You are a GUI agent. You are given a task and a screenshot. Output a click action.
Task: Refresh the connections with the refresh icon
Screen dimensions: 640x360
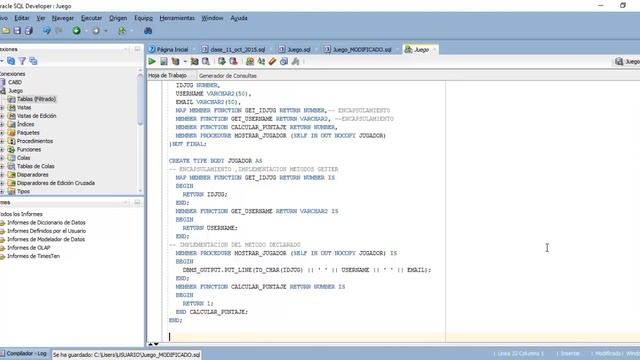tap(11, 61)
